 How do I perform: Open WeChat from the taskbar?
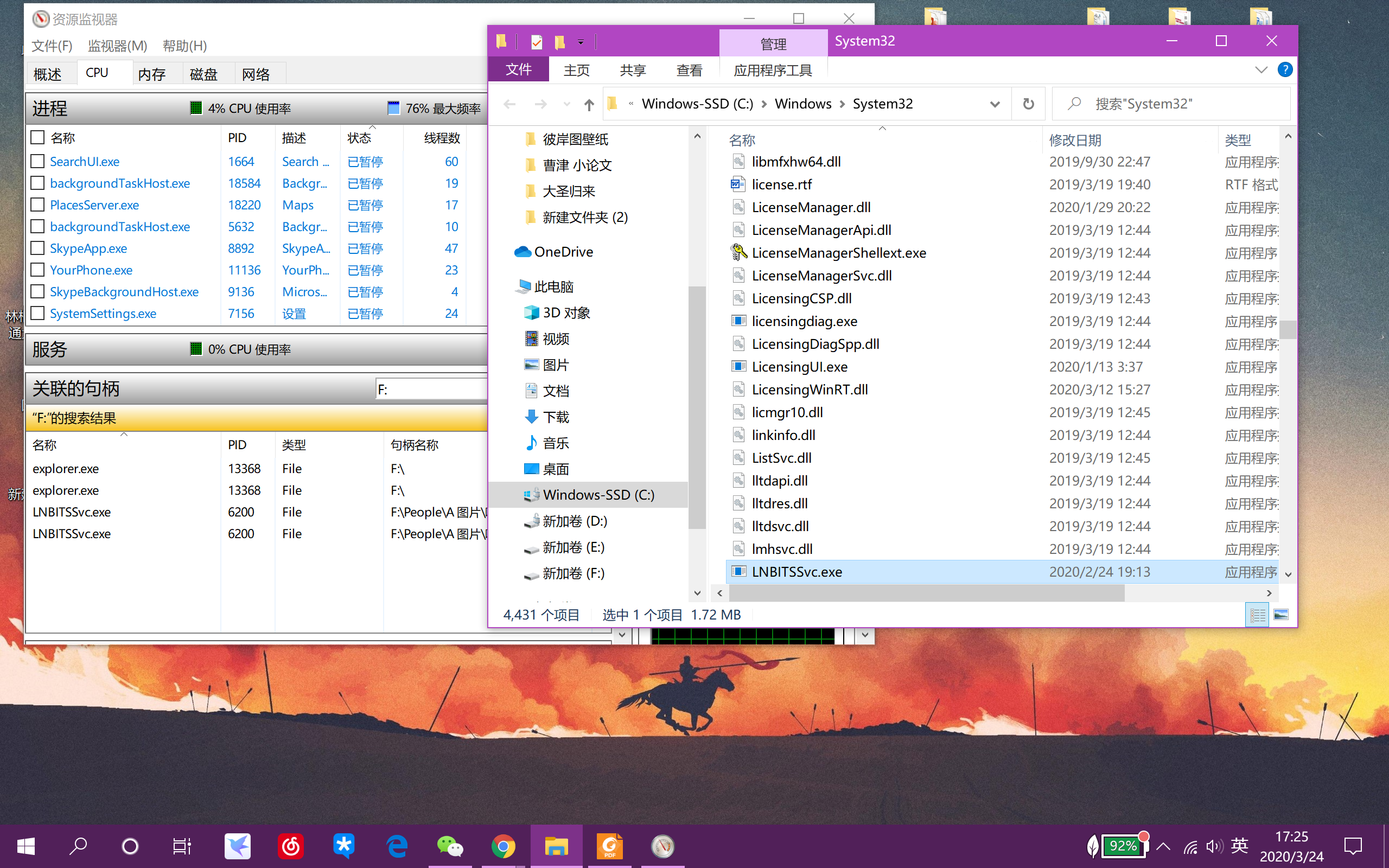pos(450,846)
